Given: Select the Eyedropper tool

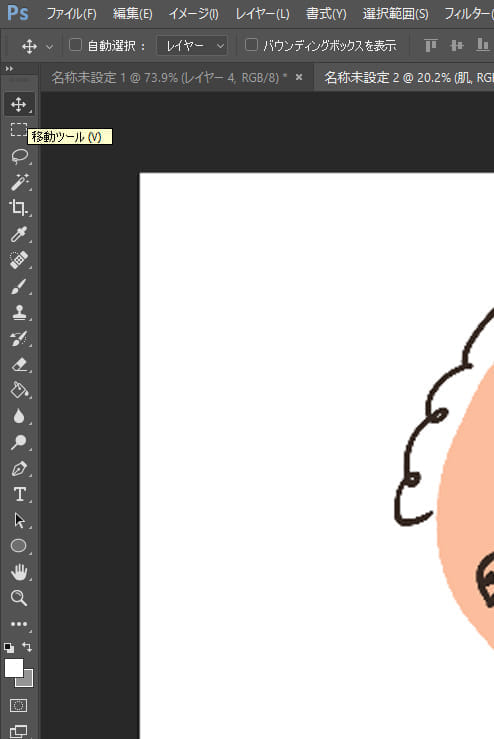Looking at the screenshot, I should tap(19, 234).
